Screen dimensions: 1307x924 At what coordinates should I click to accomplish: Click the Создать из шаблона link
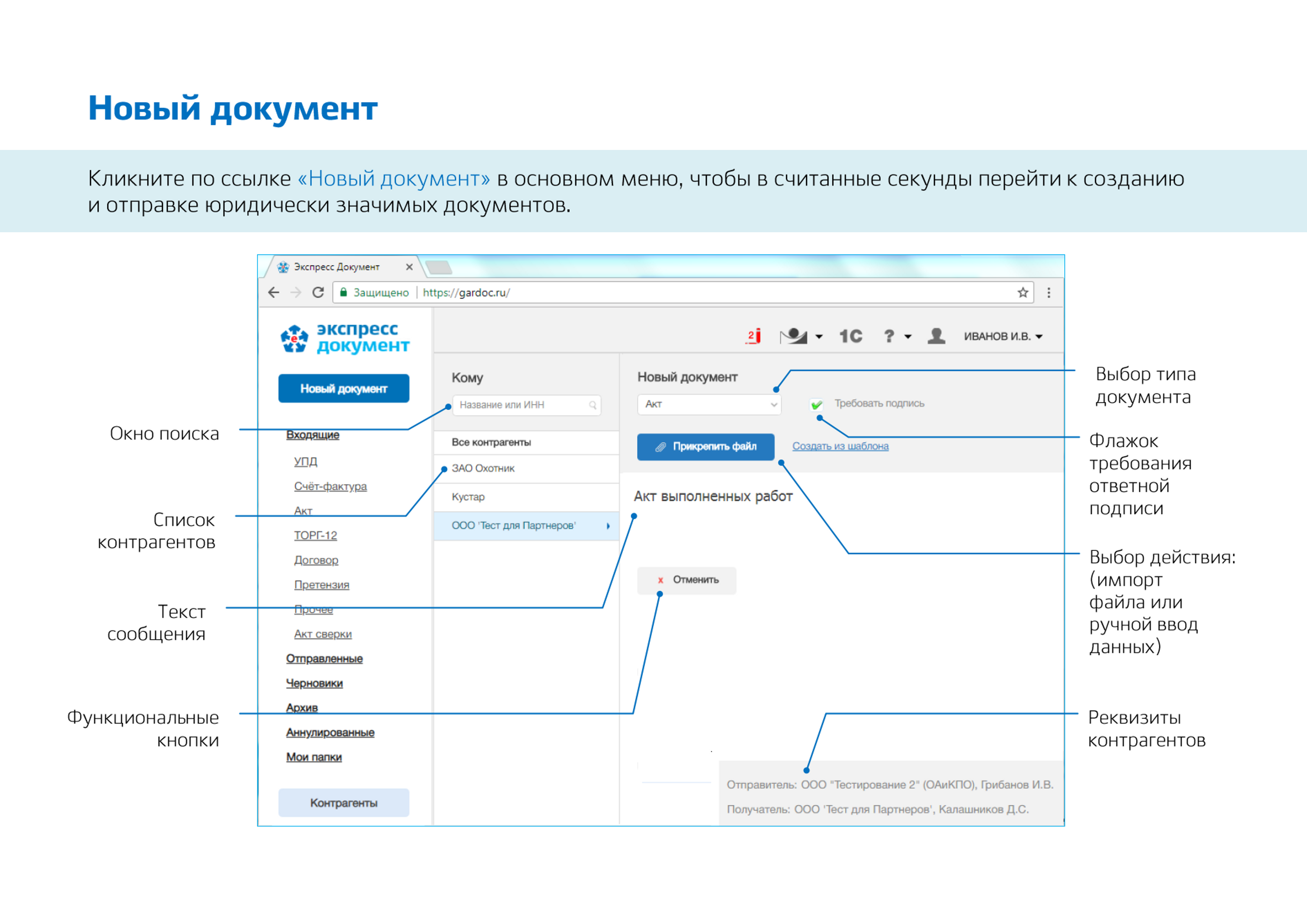[x=840, y=446]
